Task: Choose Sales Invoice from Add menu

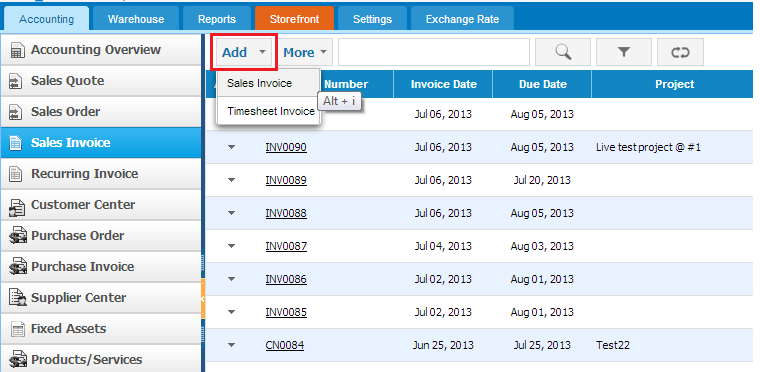Action: tap(268, 83)
